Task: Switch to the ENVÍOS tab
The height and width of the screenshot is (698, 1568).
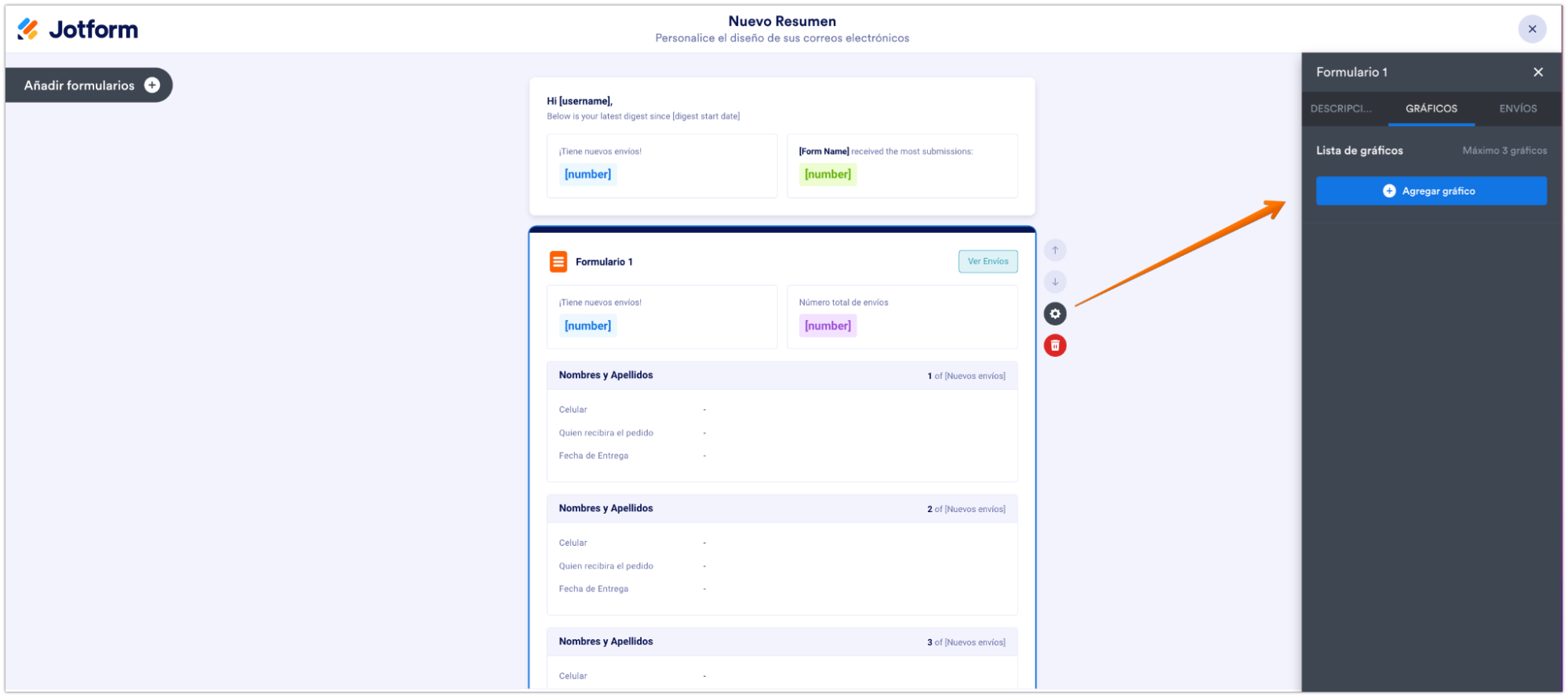Action: 1517,109
